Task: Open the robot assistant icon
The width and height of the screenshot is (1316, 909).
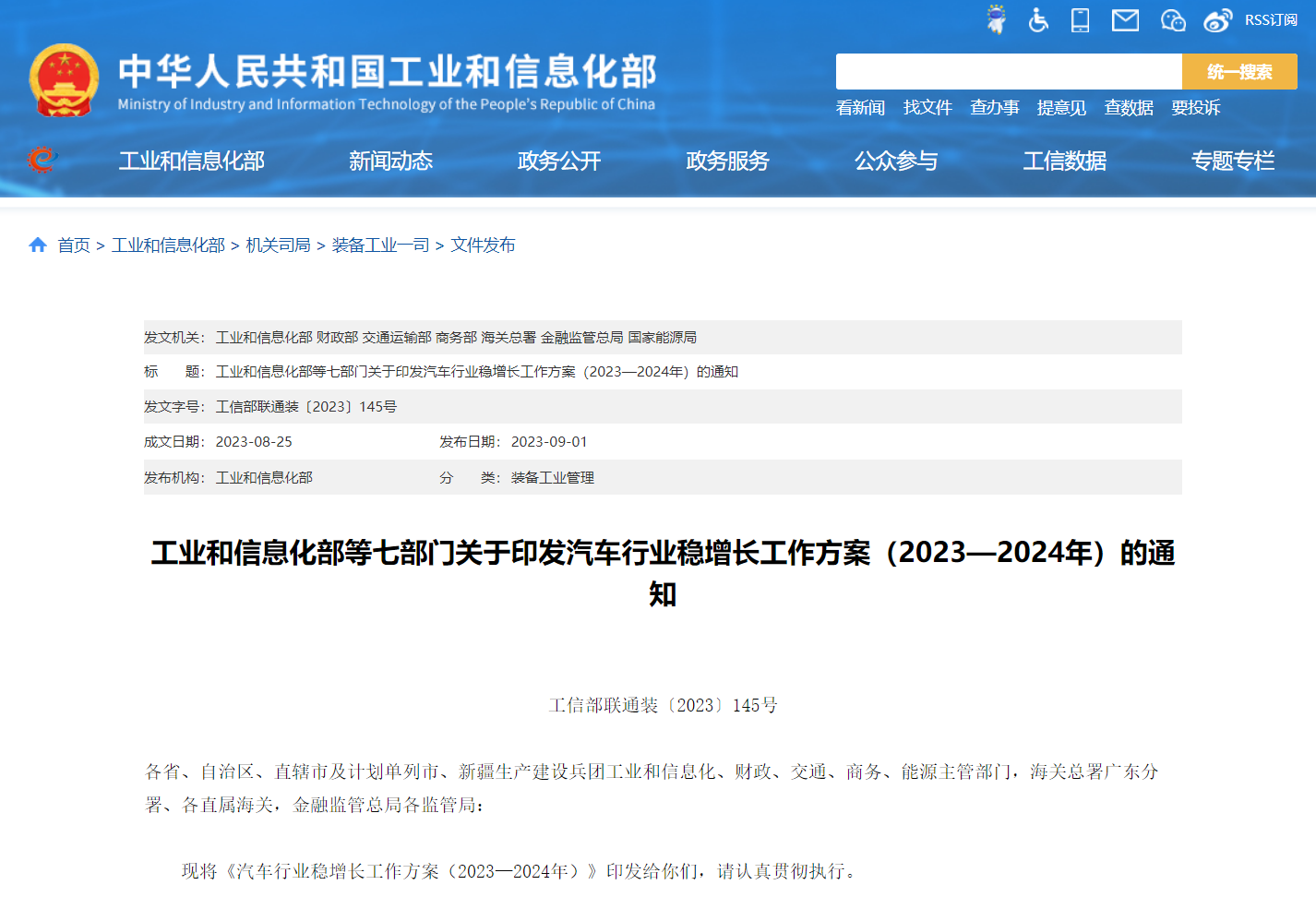Action: tap(996, 19)
